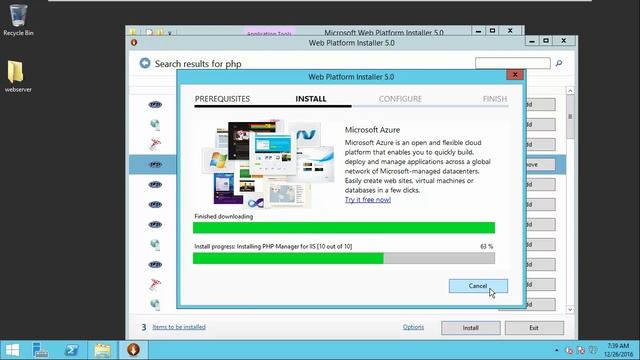This screenshot has width=640, height=360.
Task: Select the highlighted PHP icon in the selected row
Action: tap(155, 164)
